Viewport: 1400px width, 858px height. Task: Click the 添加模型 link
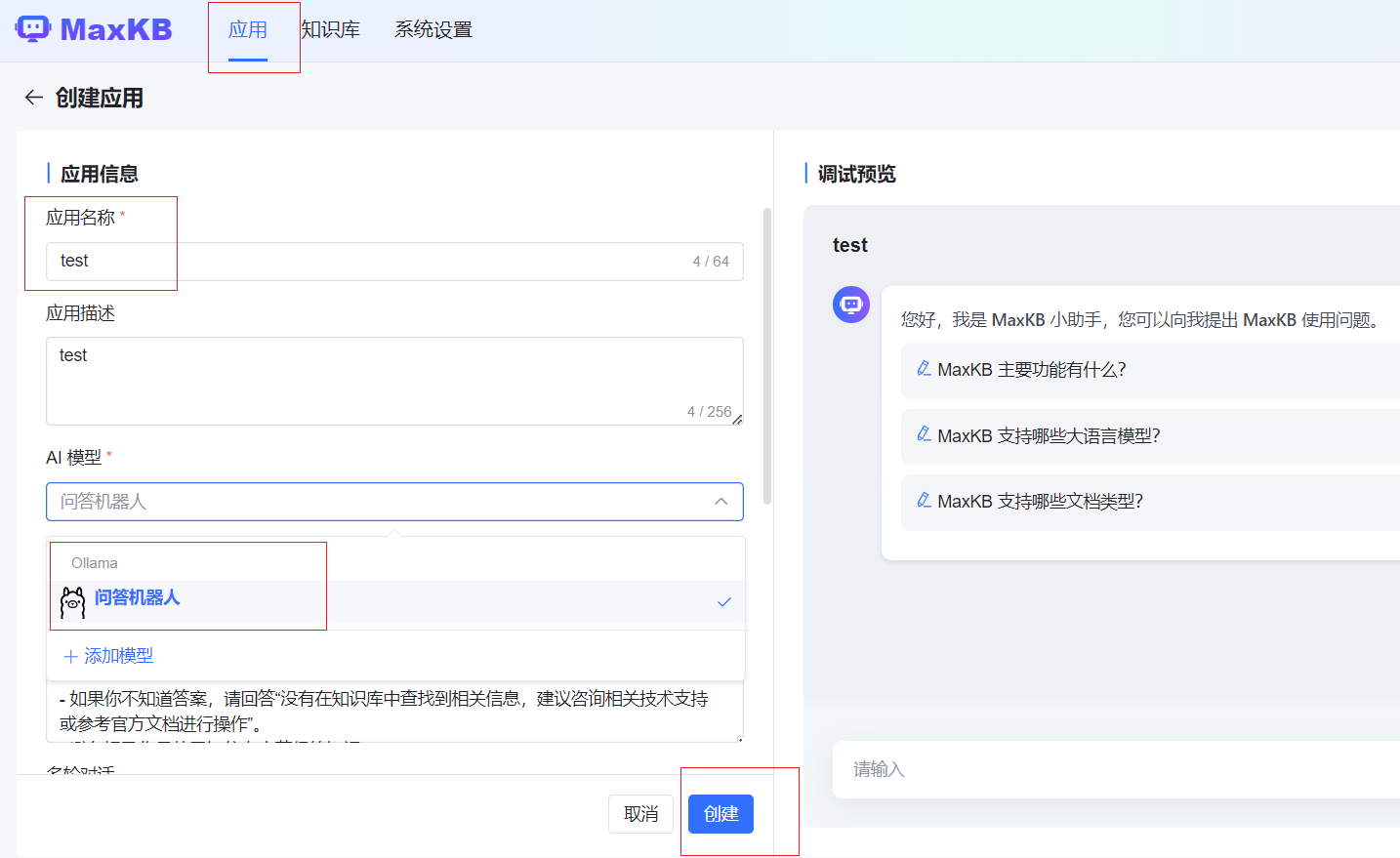(x=107, y=657)
